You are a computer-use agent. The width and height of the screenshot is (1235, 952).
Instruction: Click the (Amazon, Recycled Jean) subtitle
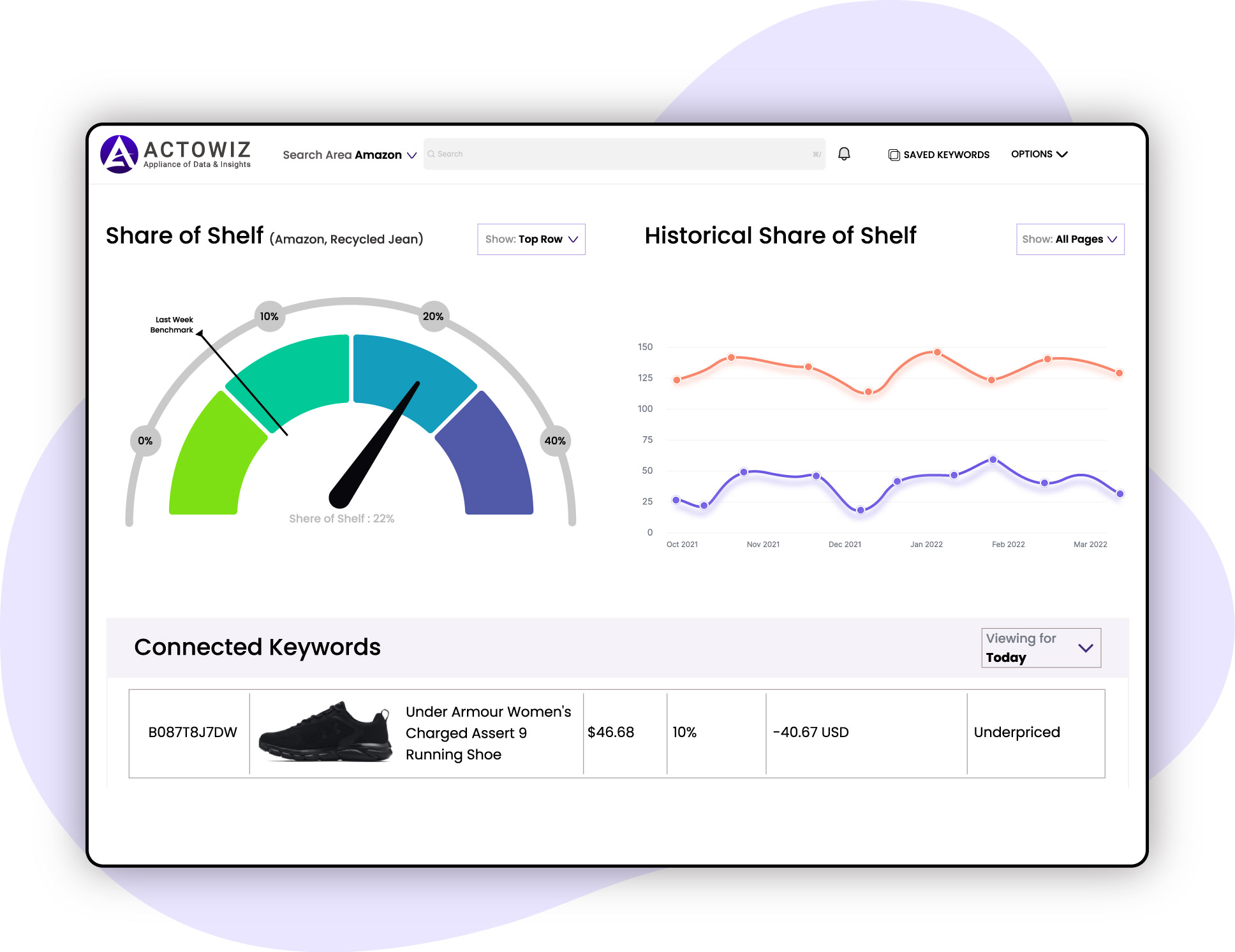[346, 239]
